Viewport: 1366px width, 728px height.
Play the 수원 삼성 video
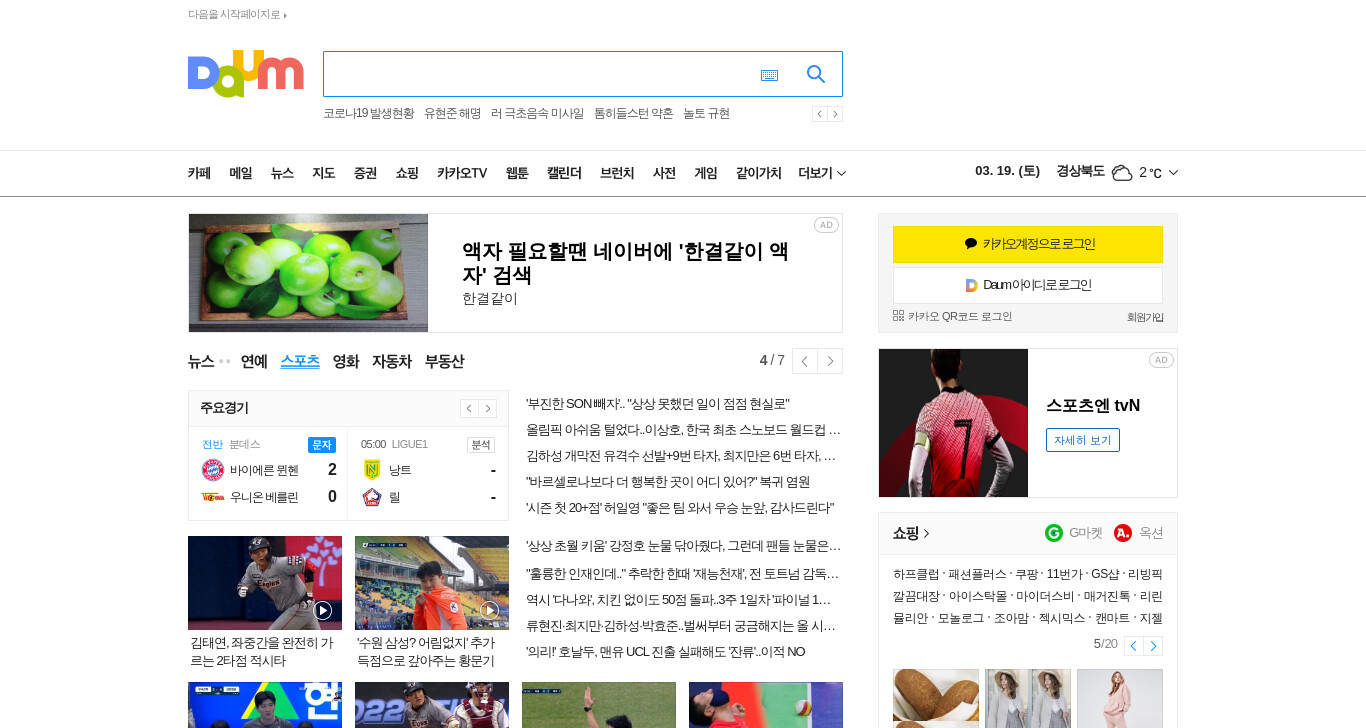(x=490, y=610)
